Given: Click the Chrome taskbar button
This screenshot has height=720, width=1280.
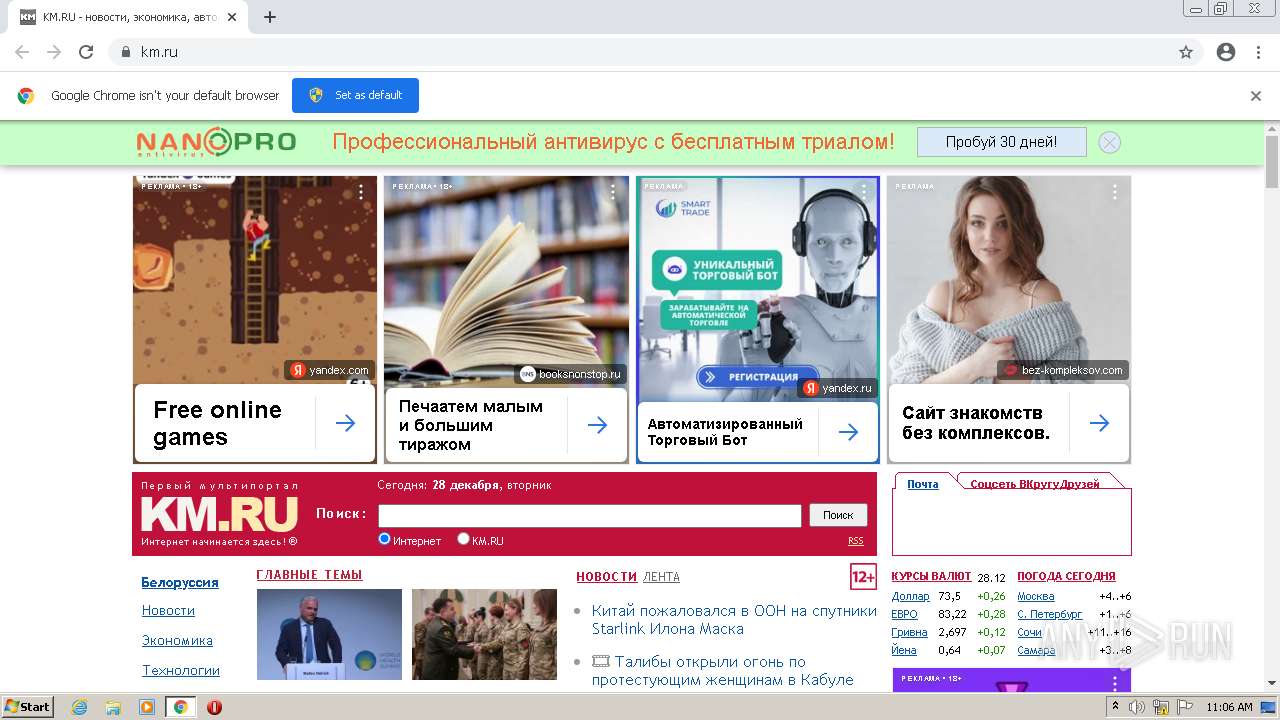Looking at the screenshot, I should [x=180, y=707].
